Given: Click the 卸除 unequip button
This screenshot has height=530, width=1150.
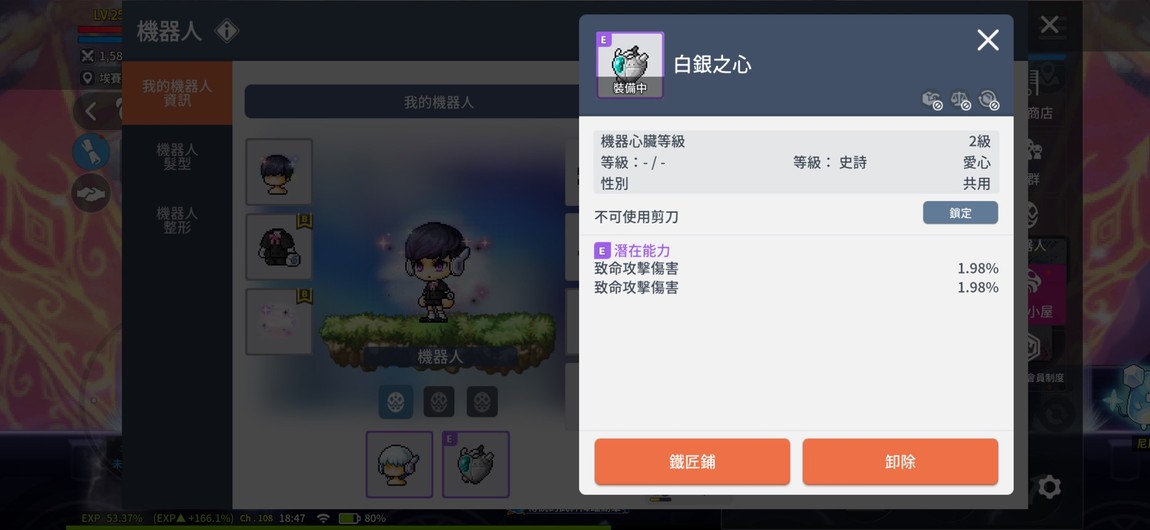Looking at the screenshot, I should (900, 462).
